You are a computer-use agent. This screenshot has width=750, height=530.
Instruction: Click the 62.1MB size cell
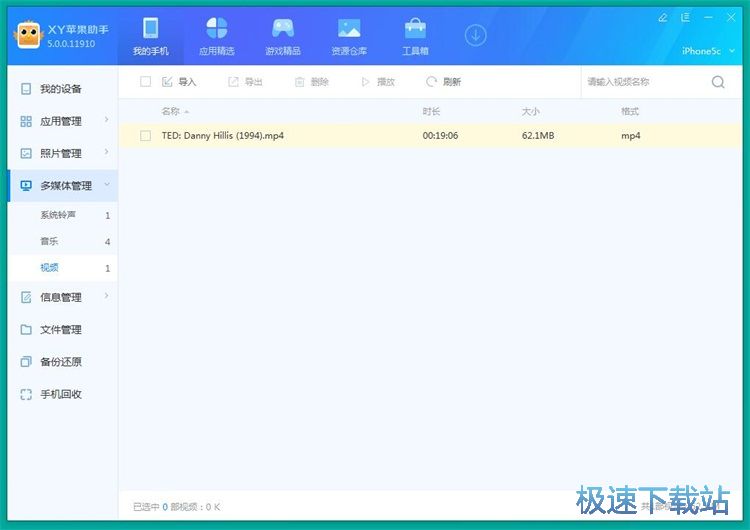click(538, 135)
